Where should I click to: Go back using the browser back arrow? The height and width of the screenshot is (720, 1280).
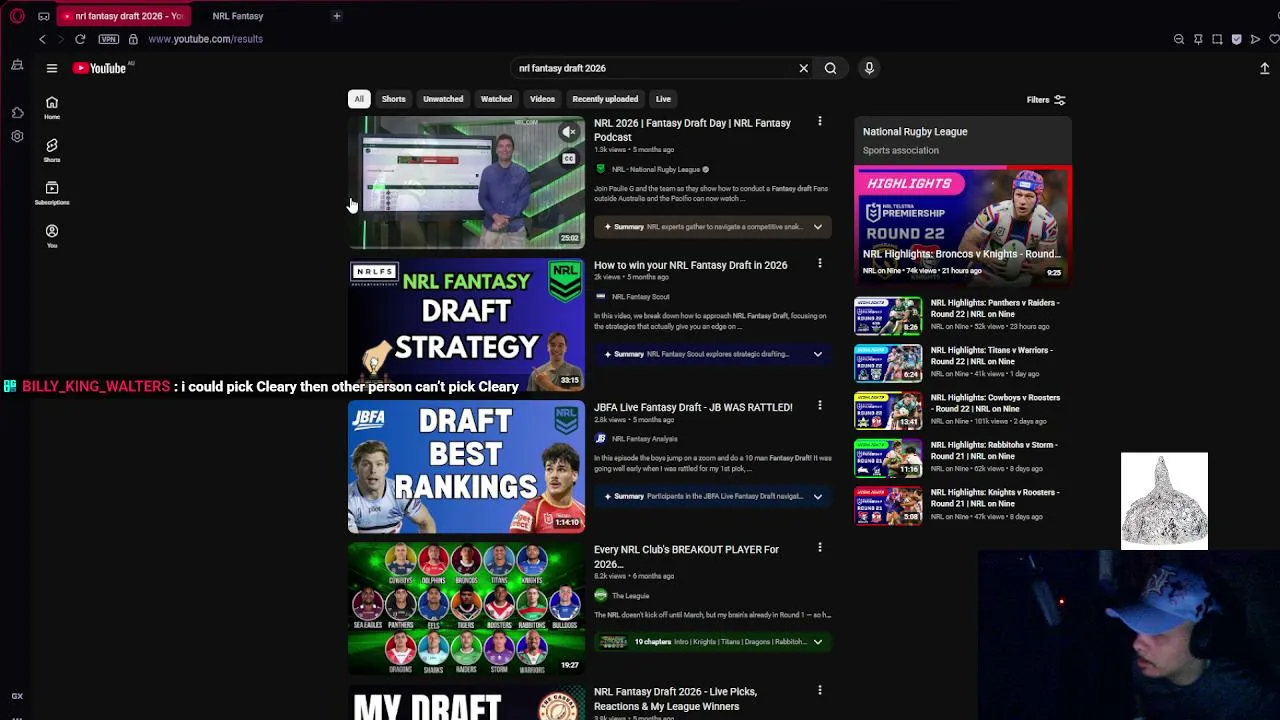(x=42, y=39)
